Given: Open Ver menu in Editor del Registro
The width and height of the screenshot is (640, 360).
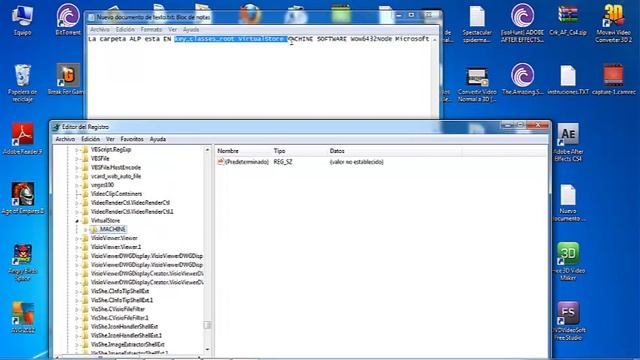Looking at the screenshot, I should pyautogui.click(x=110, y=139).
